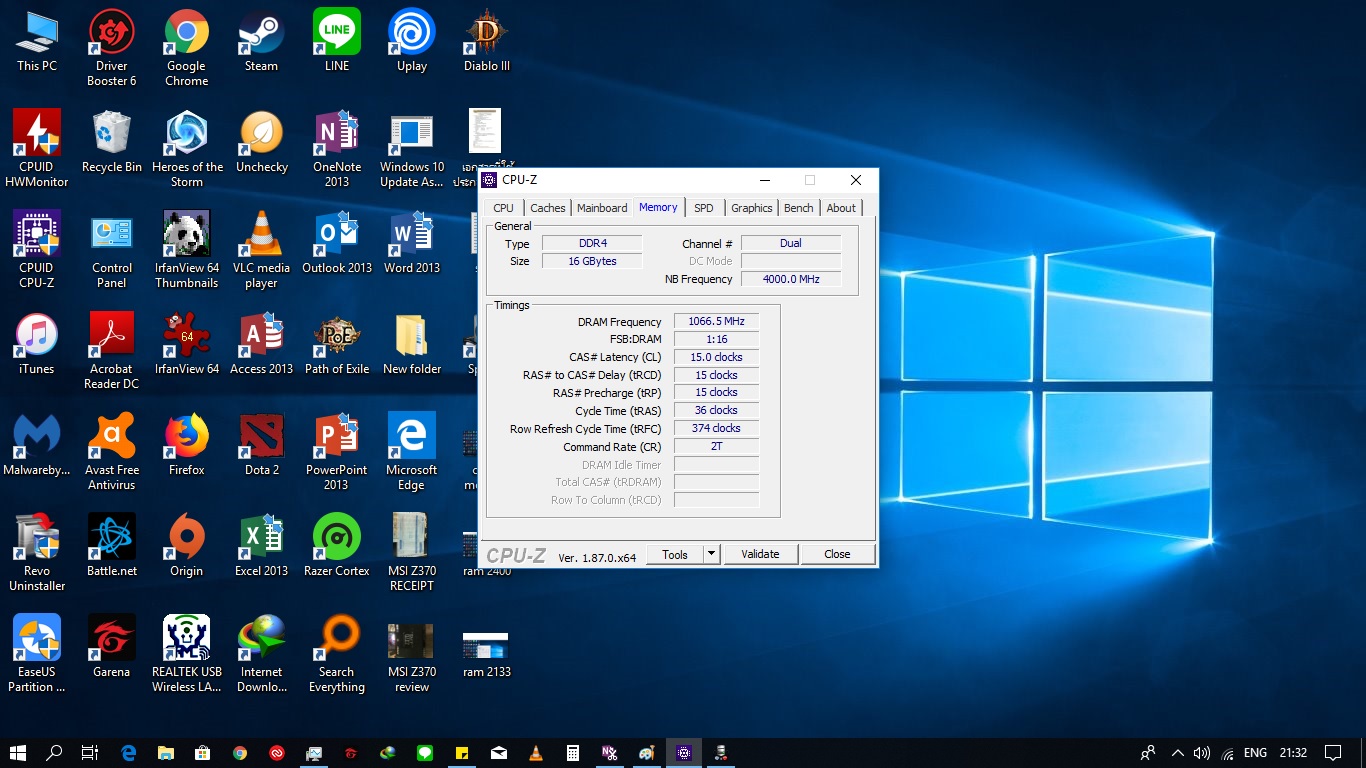Screen dimensions: 1366x768
Task: Click the DRAM Frequency 1066.5 MHz value
Action: [x=716, y=321]
